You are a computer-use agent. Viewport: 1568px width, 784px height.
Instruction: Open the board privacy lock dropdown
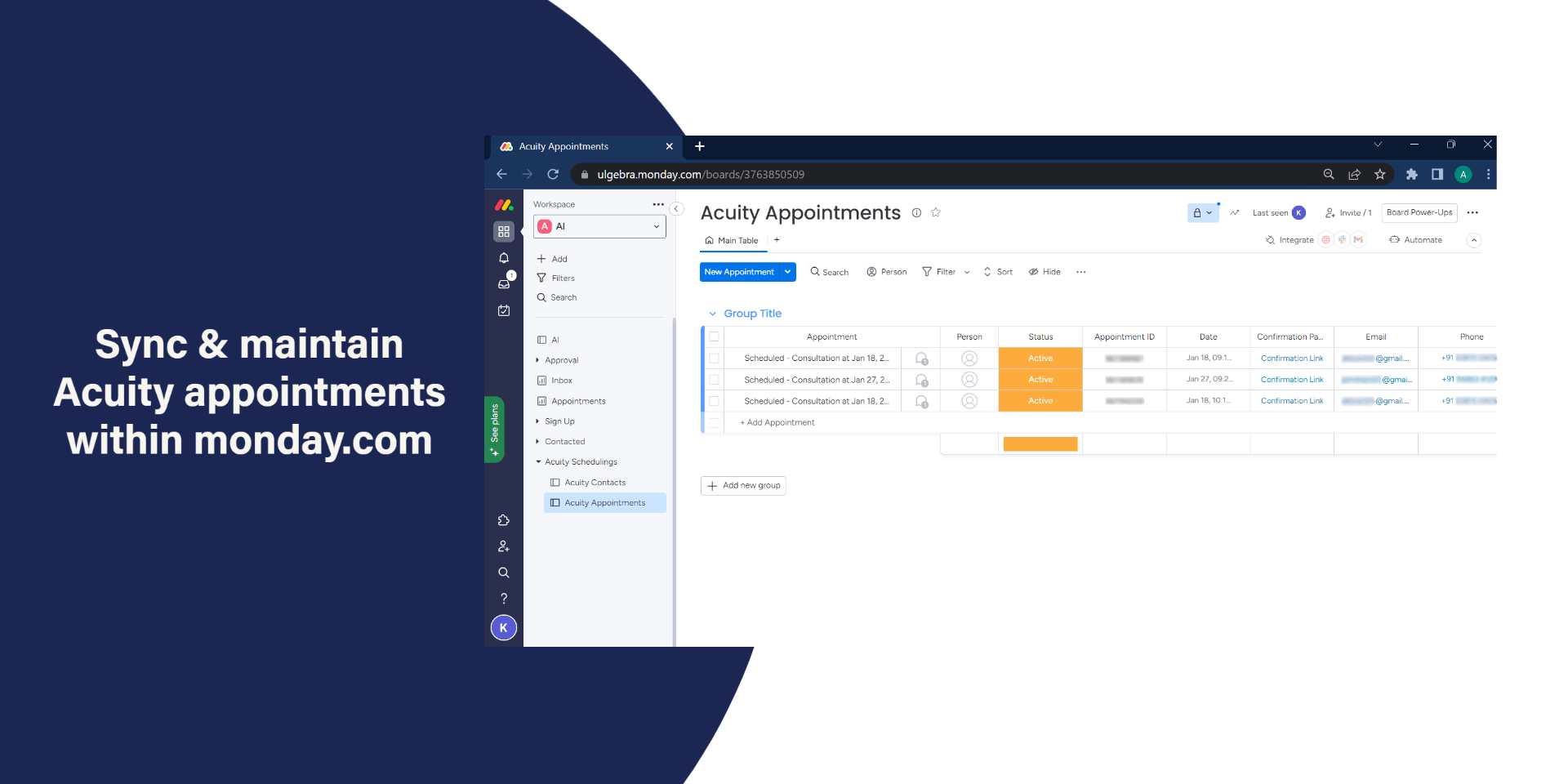pyautogui.click(x=1203, y=212)
